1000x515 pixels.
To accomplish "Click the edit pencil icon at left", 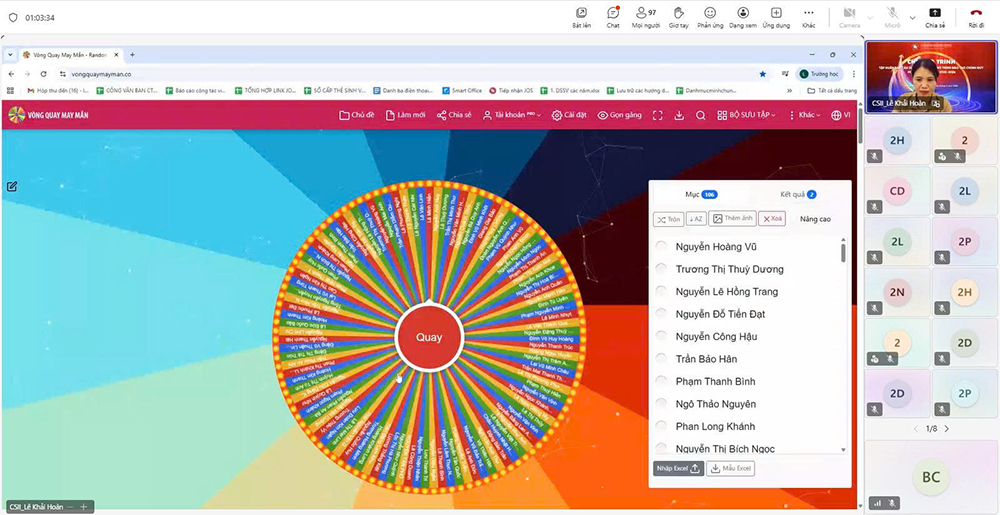I will [x=12, y=186].
